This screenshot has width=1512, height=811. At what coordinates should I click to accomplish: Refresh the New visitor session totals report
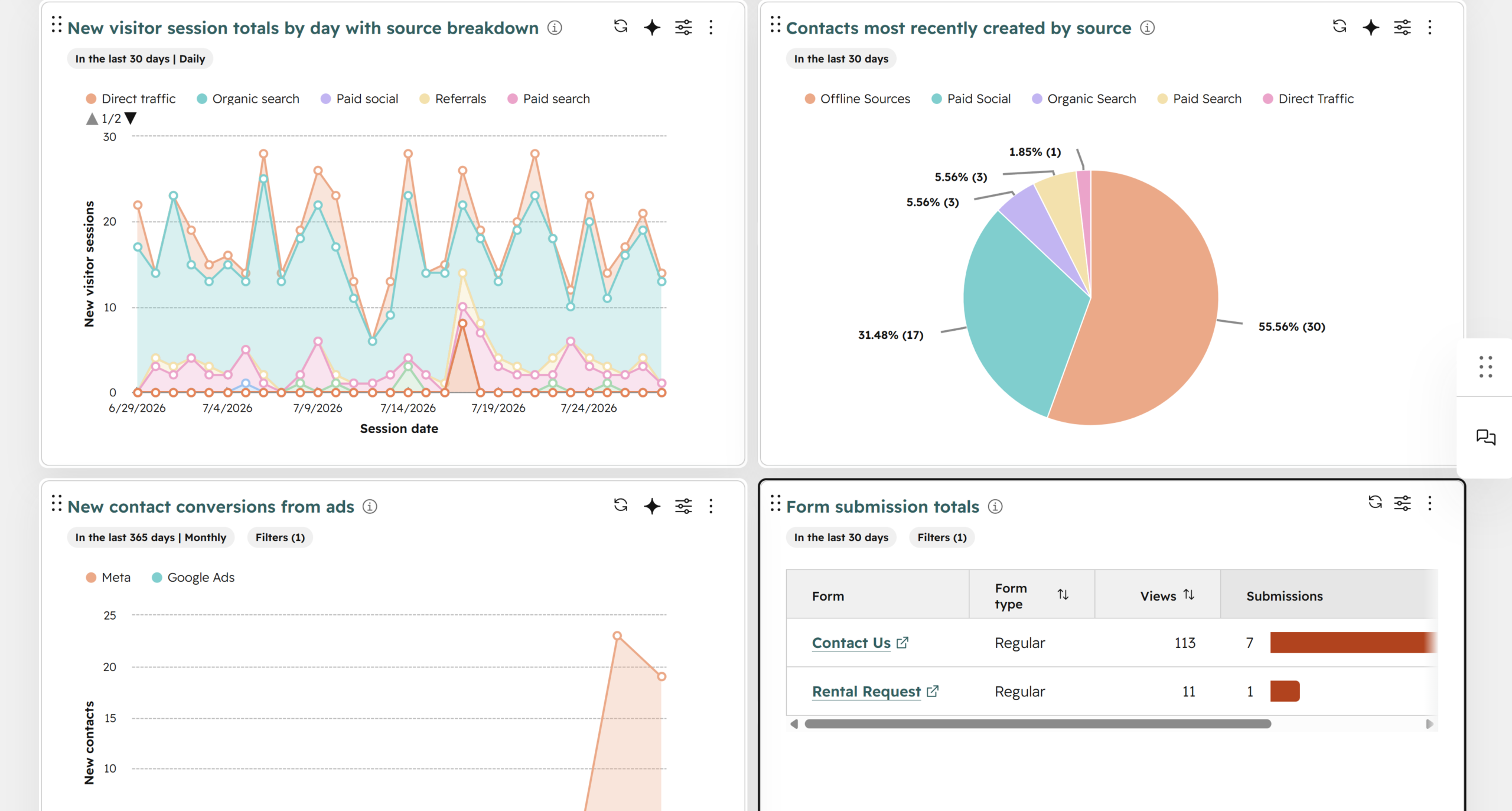click(x=620, y=27)
